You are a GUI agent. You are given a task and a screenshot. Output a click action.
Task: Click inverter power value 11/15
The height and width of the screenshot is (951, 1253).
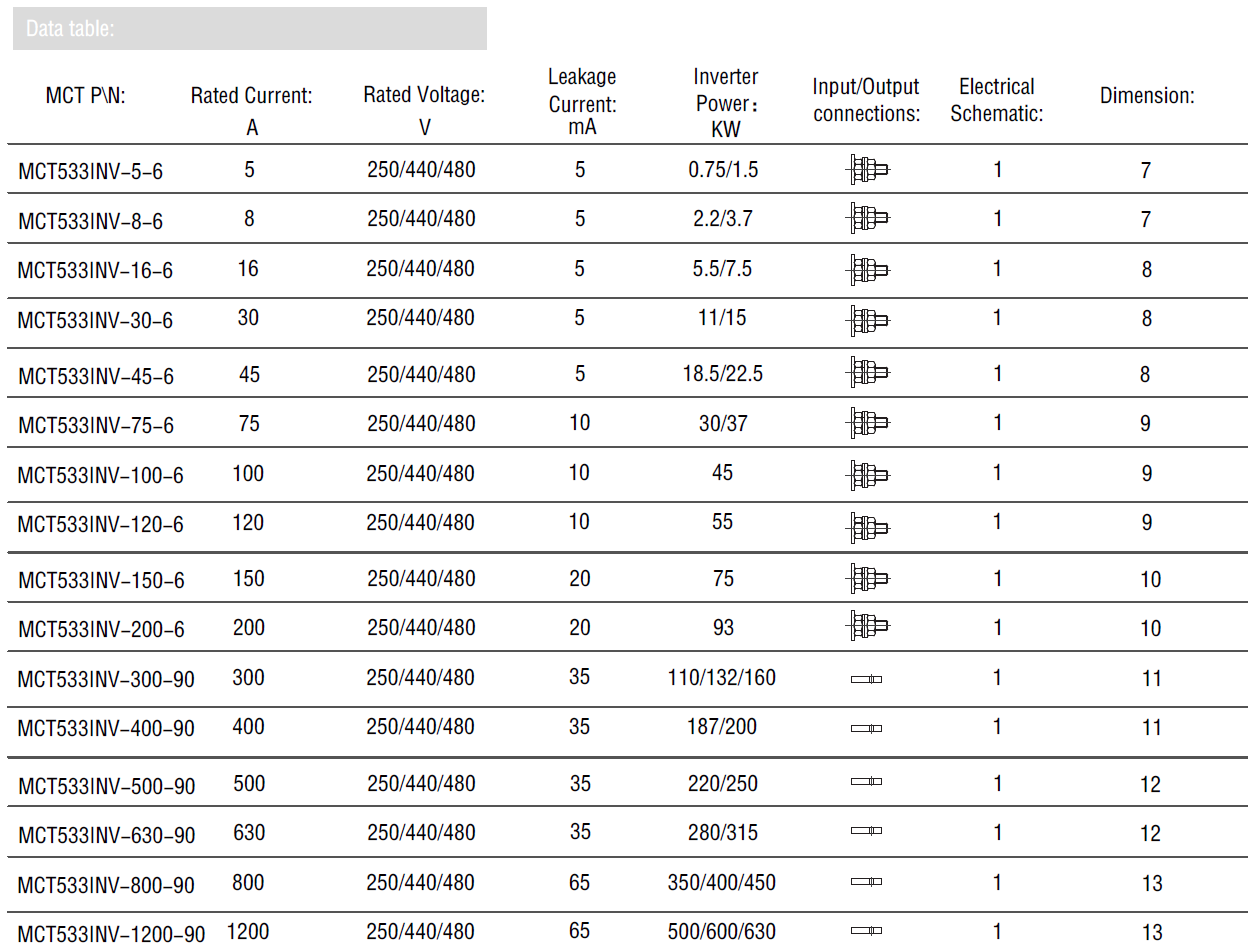[x=723, y=318]
